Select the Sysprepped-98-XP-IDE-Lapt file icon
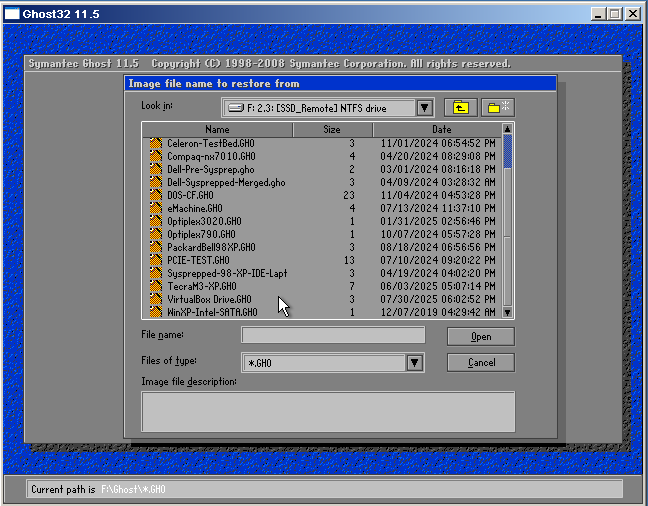This screenshot has width=648, height=506. point(155,273)
